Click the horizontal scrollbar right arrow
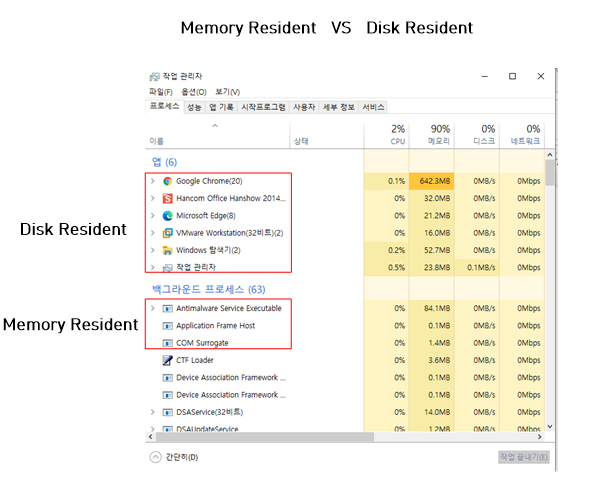 (540, 437)
